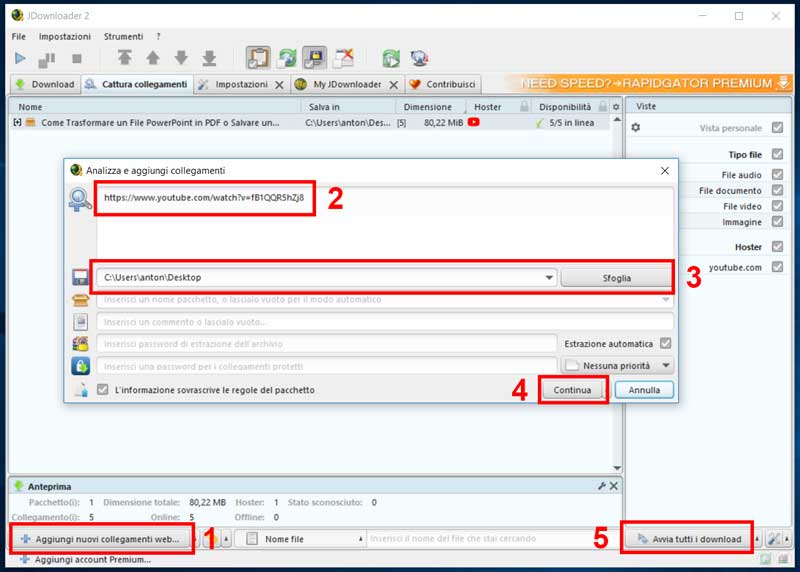This screenshot has height=572, width=800.
Task: Open table column settings gear in the header
Action: tap(616, 107)
